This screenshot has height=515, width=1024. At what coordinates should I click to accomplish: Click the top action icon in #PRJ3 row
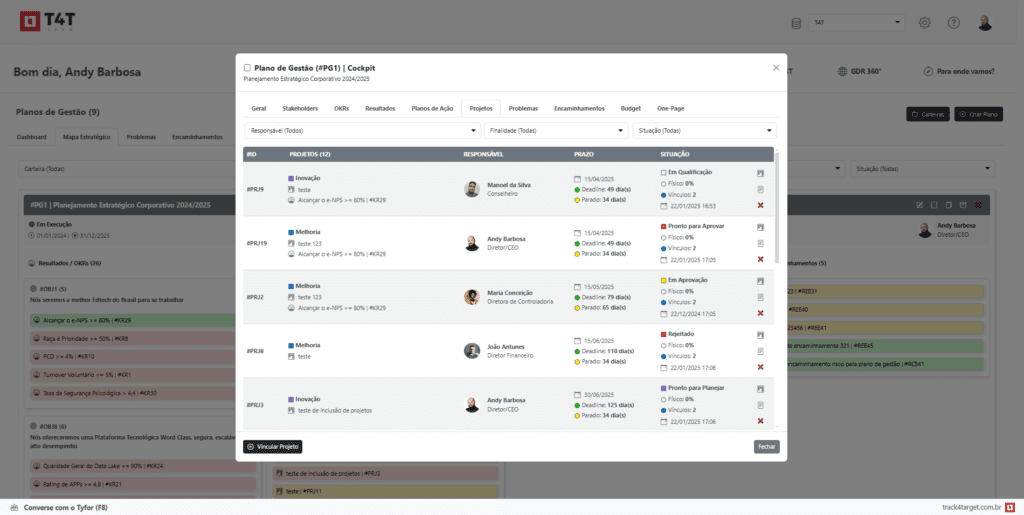tap(761, 388)
